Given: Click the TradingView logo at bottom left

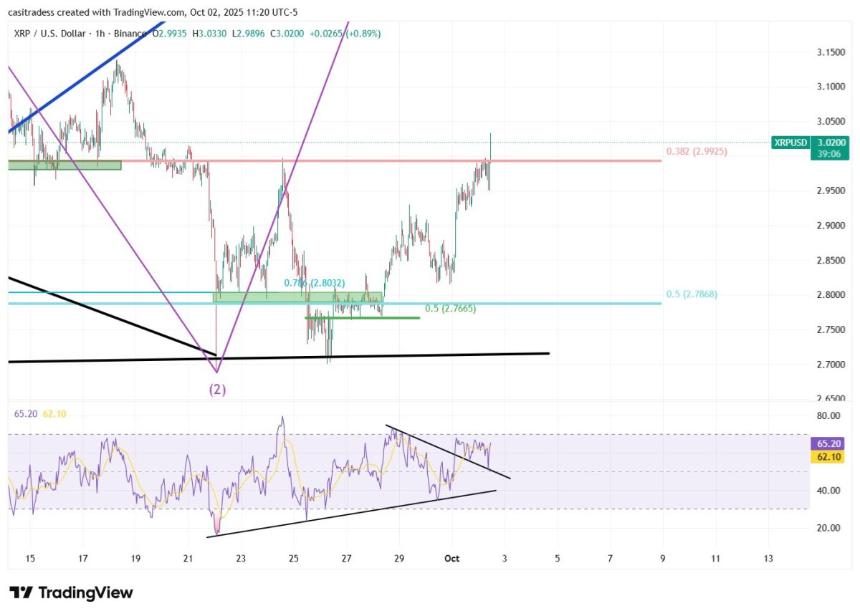Looking at the screenshot, I should click(x=70, y=593).
